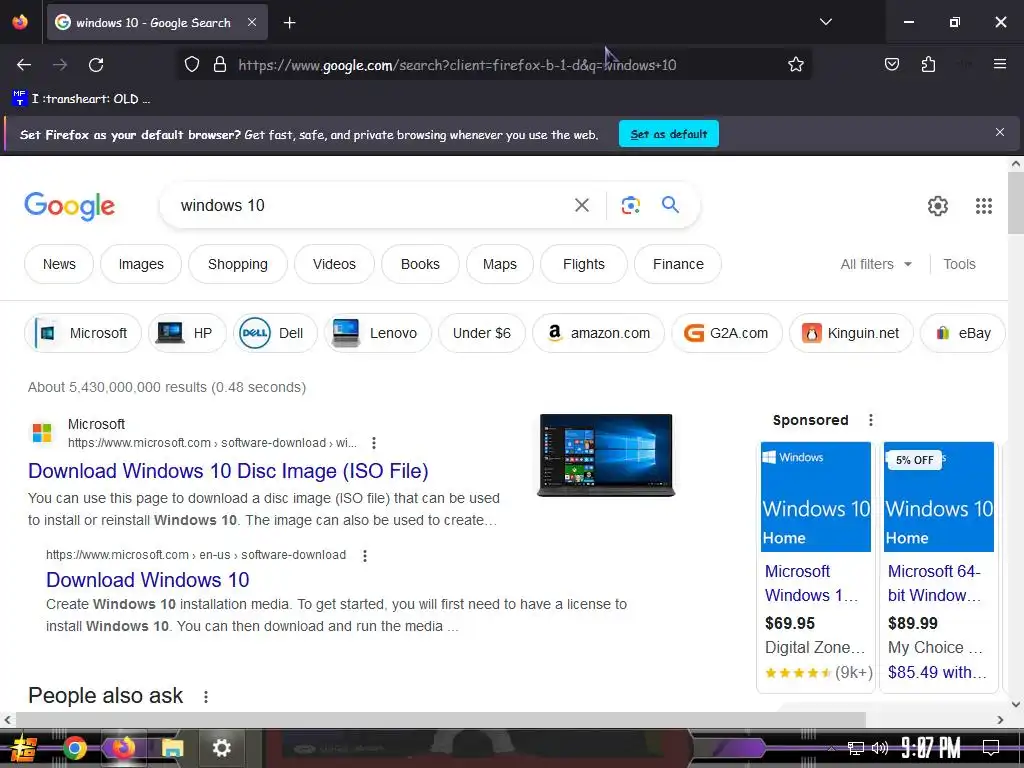The image size is (1024, 768).
Task: Switch to the Books results tab
Action: click(420, 264)
